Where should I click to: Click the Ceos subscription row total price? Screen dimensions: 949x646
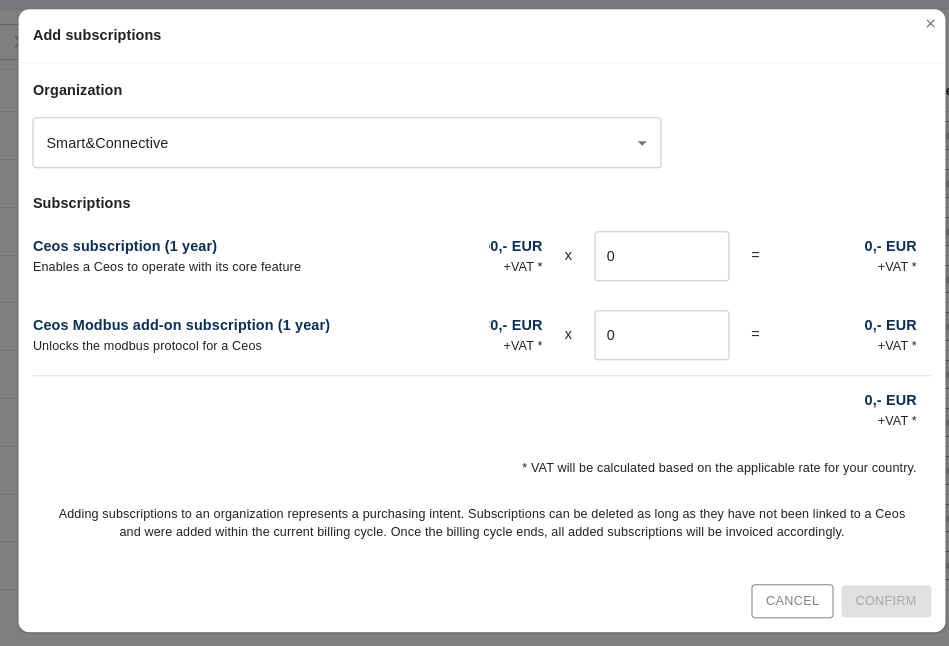pyautogui.click(x=889, y=246)
